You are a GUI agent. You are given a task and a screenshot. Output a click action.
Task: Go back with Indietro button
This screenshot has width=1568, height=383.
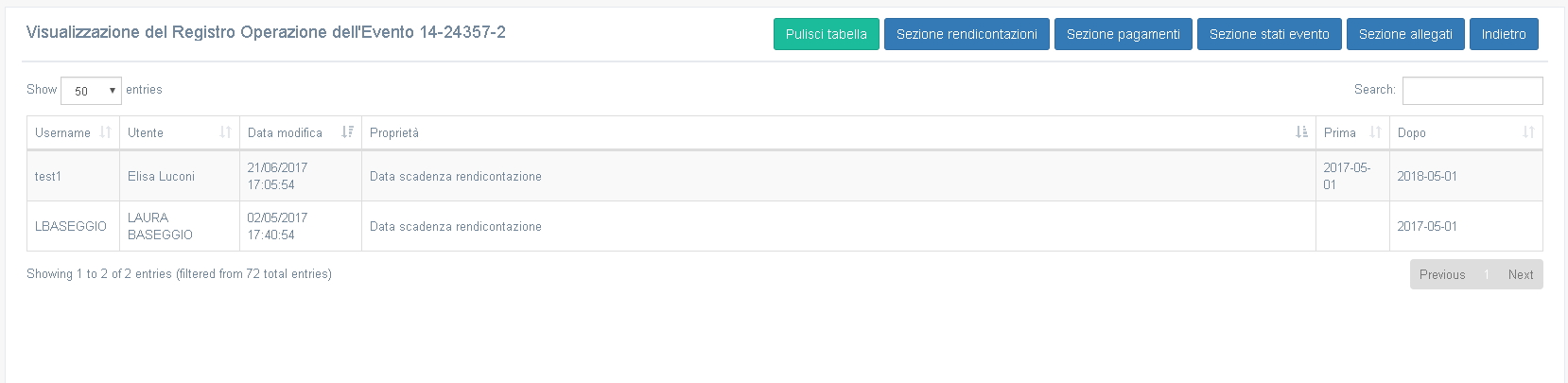click(1504, 34)
